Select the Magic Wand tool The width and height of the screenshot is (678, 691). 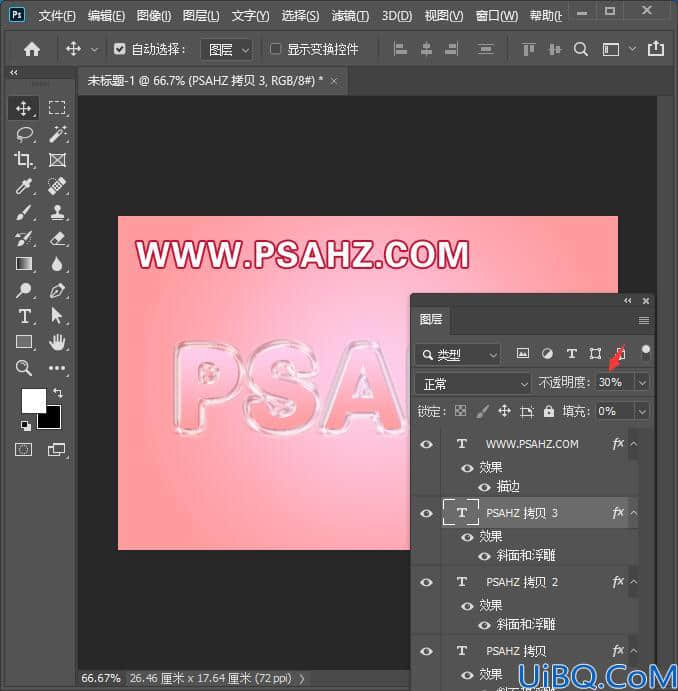(57, 134)
